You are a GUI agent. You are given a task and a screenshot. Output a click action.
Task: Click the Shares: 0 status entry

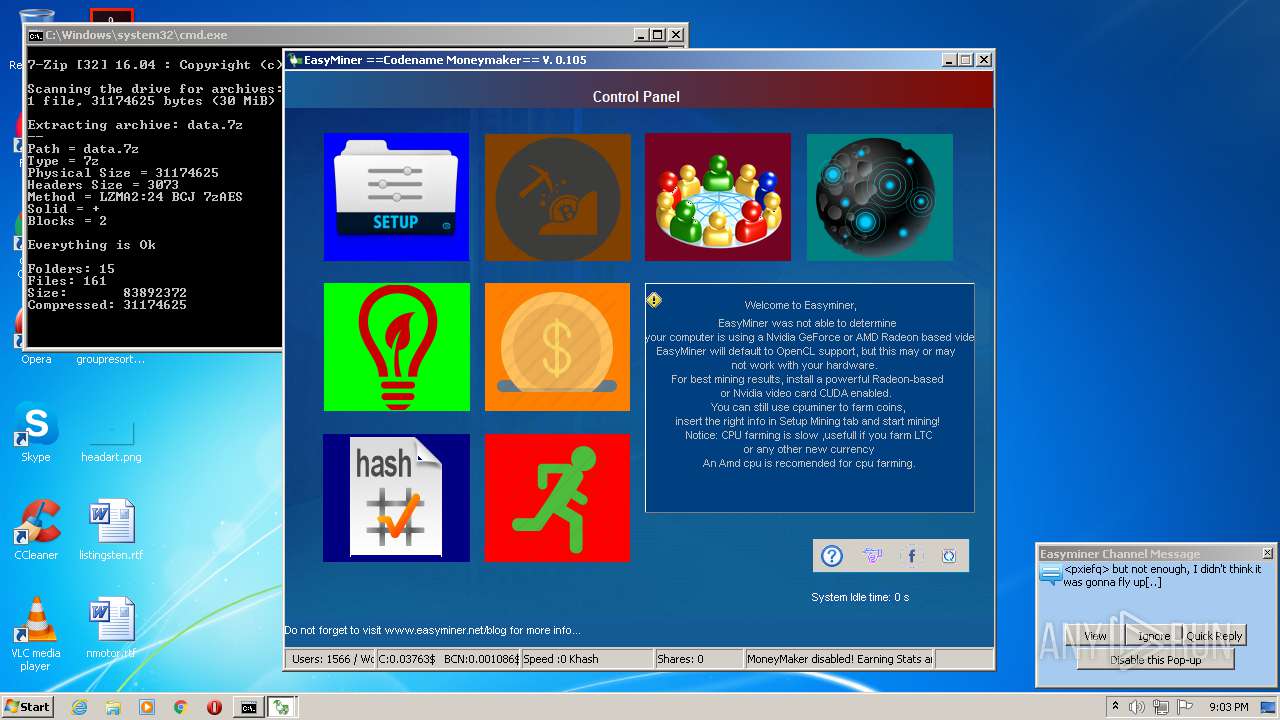pos(699,659)
